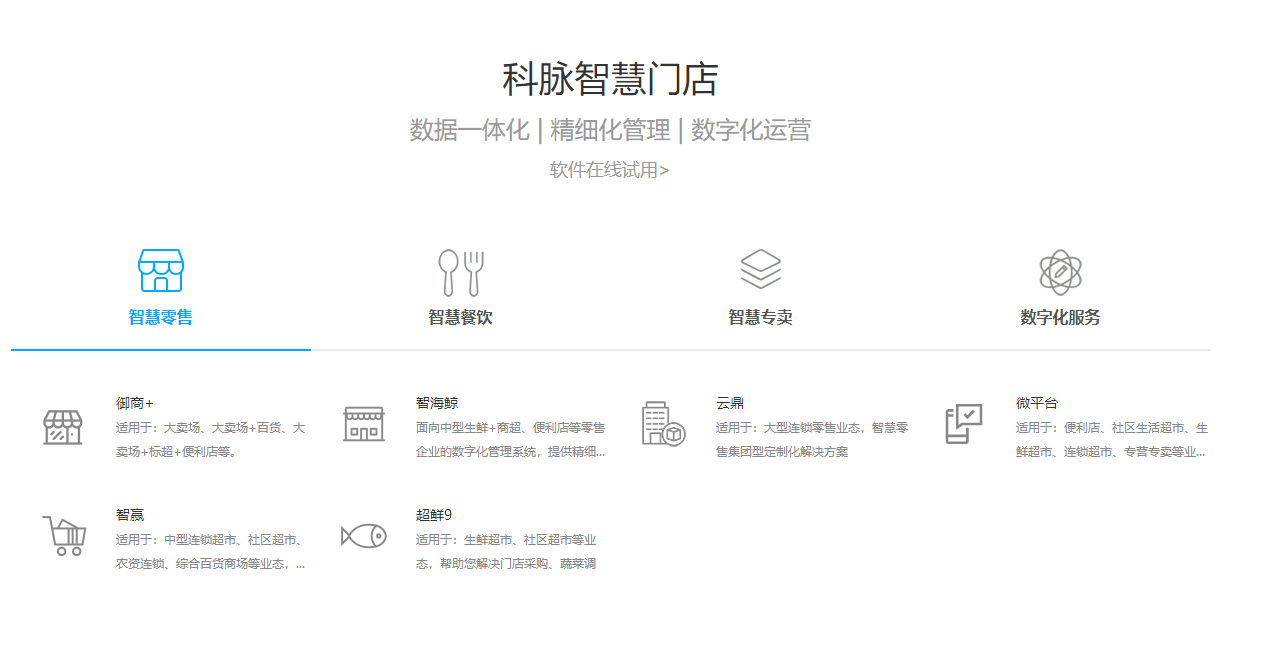Click the 智赢 description about 中型连锁超市
This screenshot has width=1278, height=666.
pos(211,552)
